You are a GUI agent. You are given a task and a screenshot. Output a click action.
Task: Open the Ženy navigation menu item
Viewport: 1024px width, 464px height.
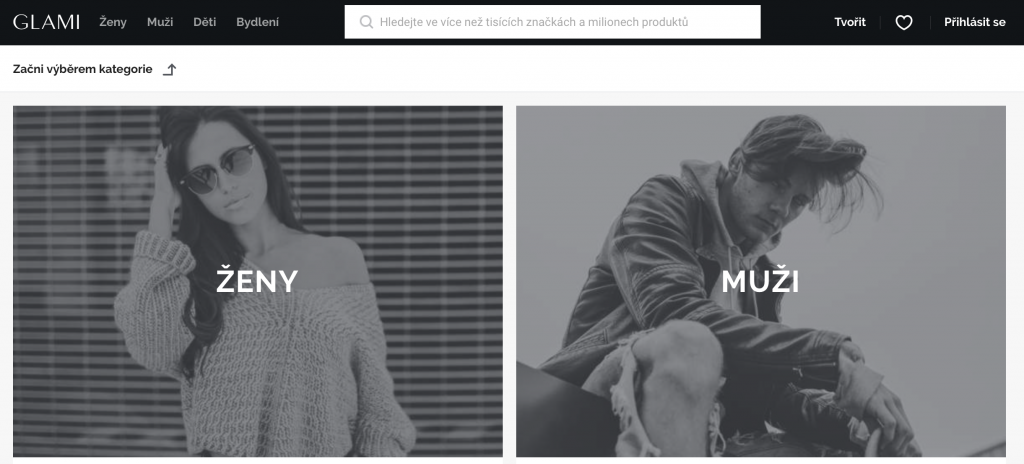click(113, 22)
